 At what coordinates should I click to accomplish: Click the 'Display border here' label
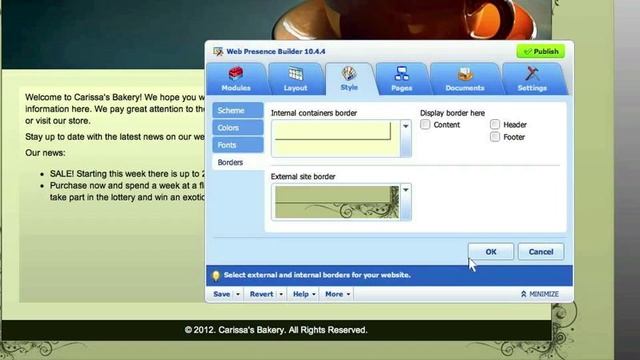pyautogui.click(x=452, y=113)
